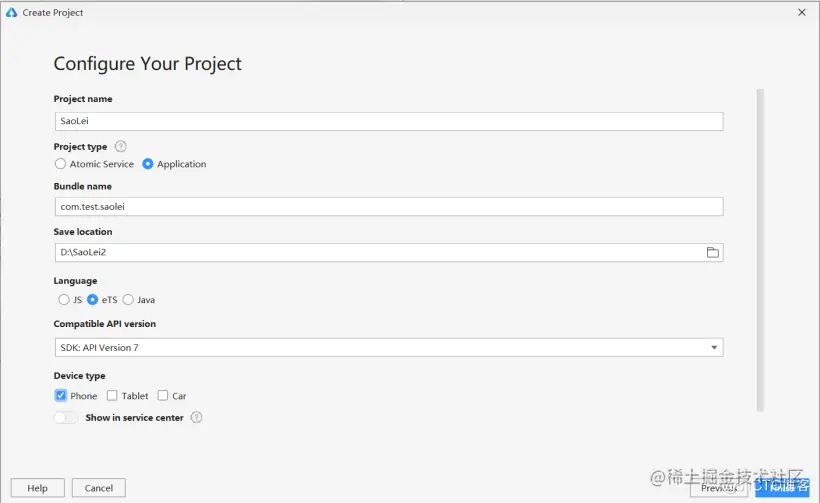Enable the Tablet device type
This screenshot has width=820, height=503.
pos(112,396)
